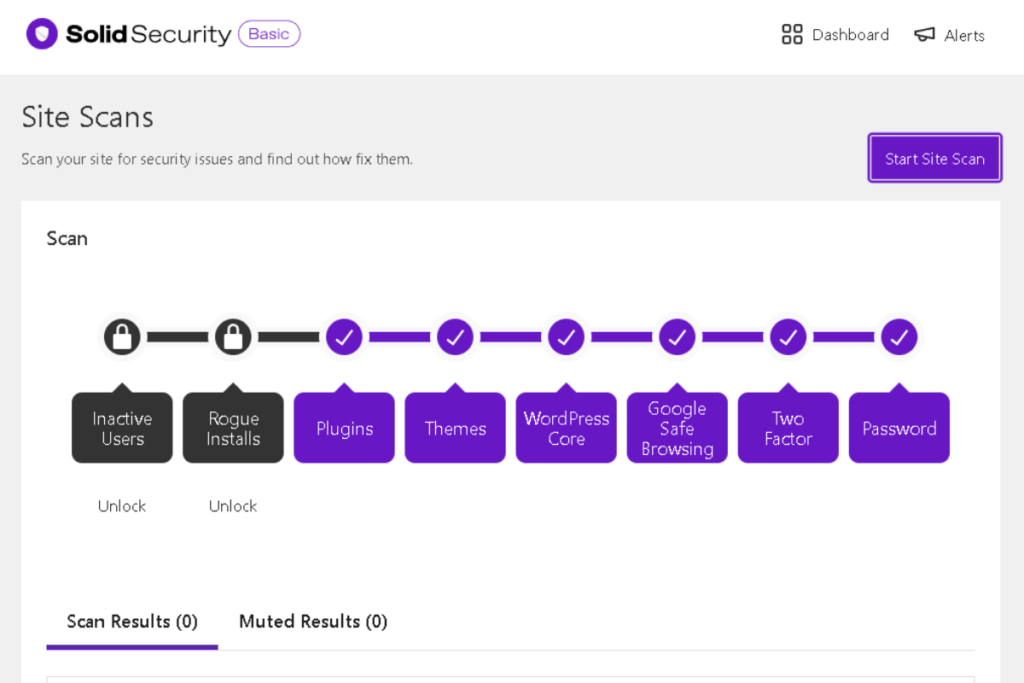This screenshot has height=683, width=1024.
Task: Click Unlock under Inactive Users
Action: [121, 506]
